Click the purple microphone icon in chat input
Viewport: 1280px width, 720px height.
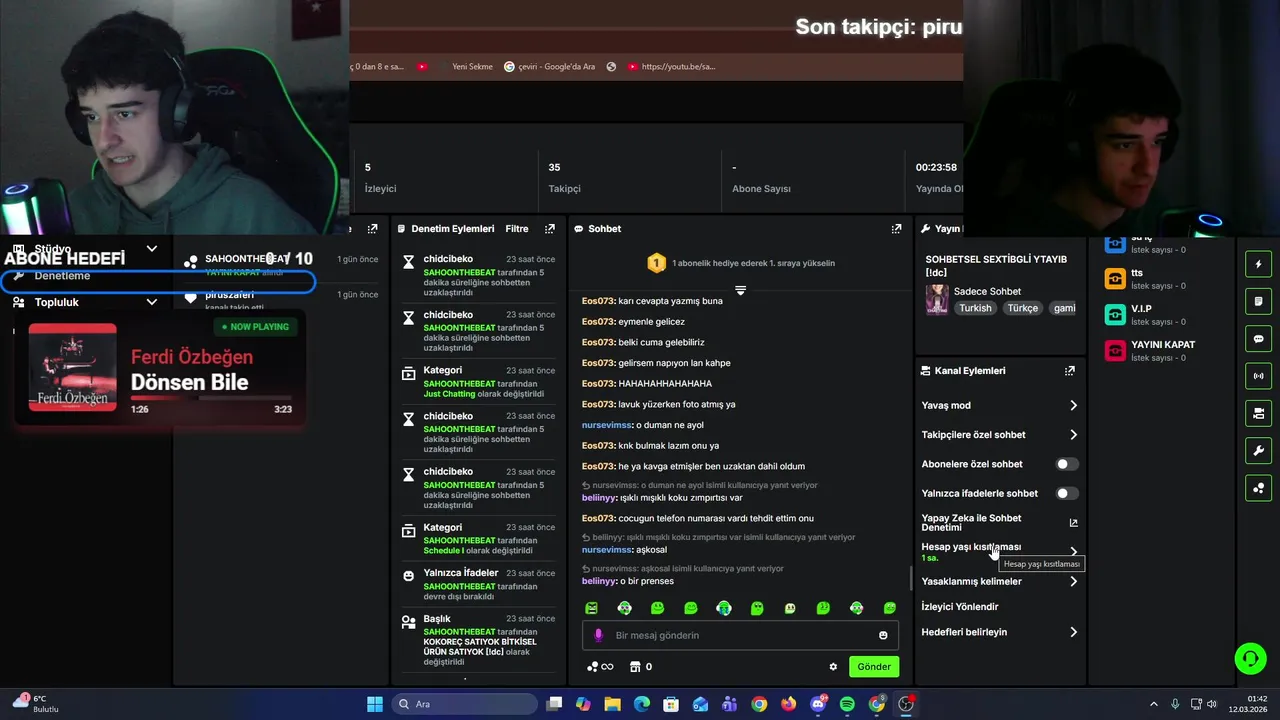pos(599,635)
